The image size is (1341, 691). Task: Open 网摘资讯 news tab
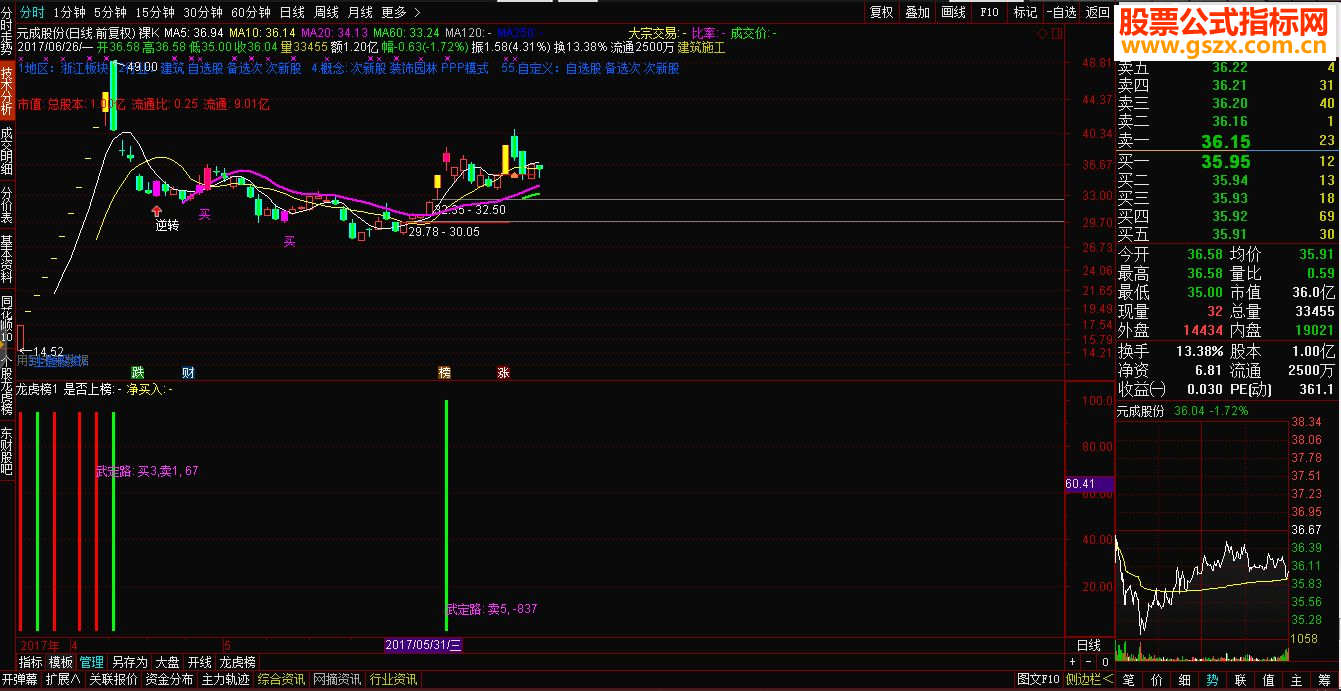pyautogui.click(x=338, y=680)
